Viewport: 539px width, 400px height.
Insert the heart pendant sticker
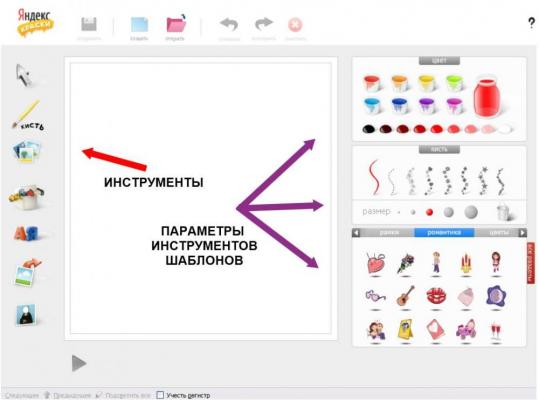coord(375,263)
